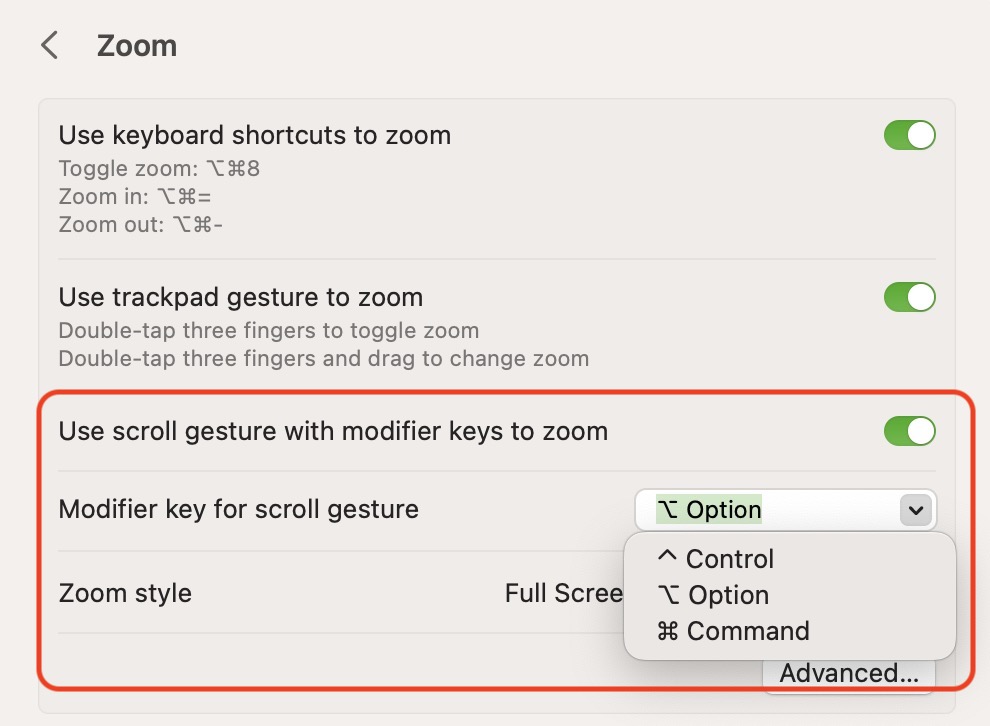This screenshot has height=726, width=990.
Task: Click the modifier key dropdown arrow button
Action: (915, 510)
